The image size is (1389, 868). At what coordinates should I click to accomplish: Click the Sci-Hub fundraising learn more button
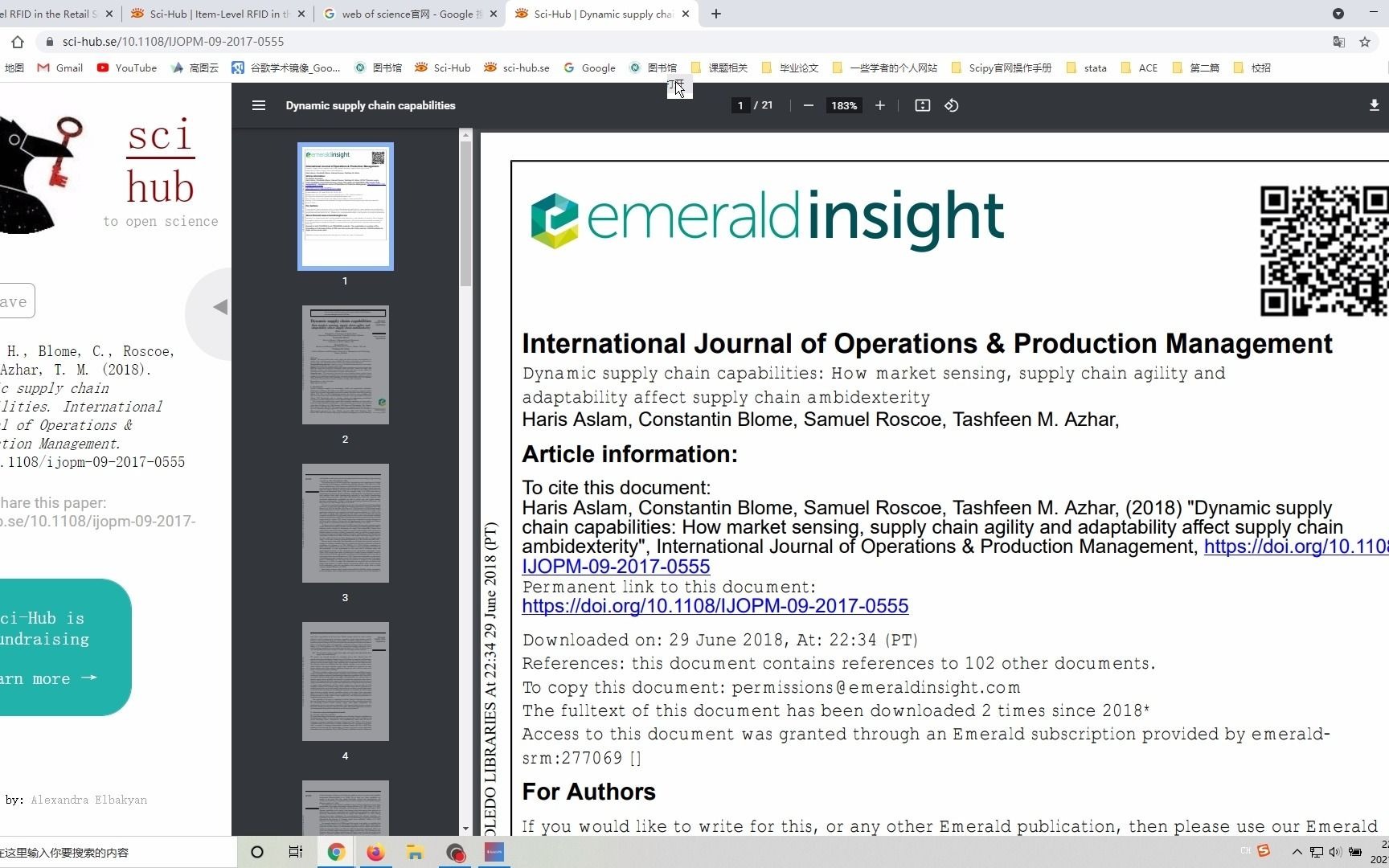point(48,679)
